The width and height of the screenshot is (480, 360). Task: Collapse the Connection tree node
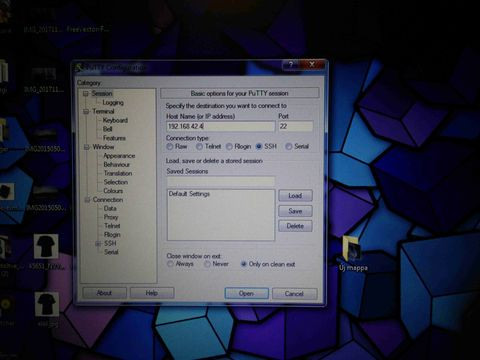pyautogui.click(x=87, y=200)
